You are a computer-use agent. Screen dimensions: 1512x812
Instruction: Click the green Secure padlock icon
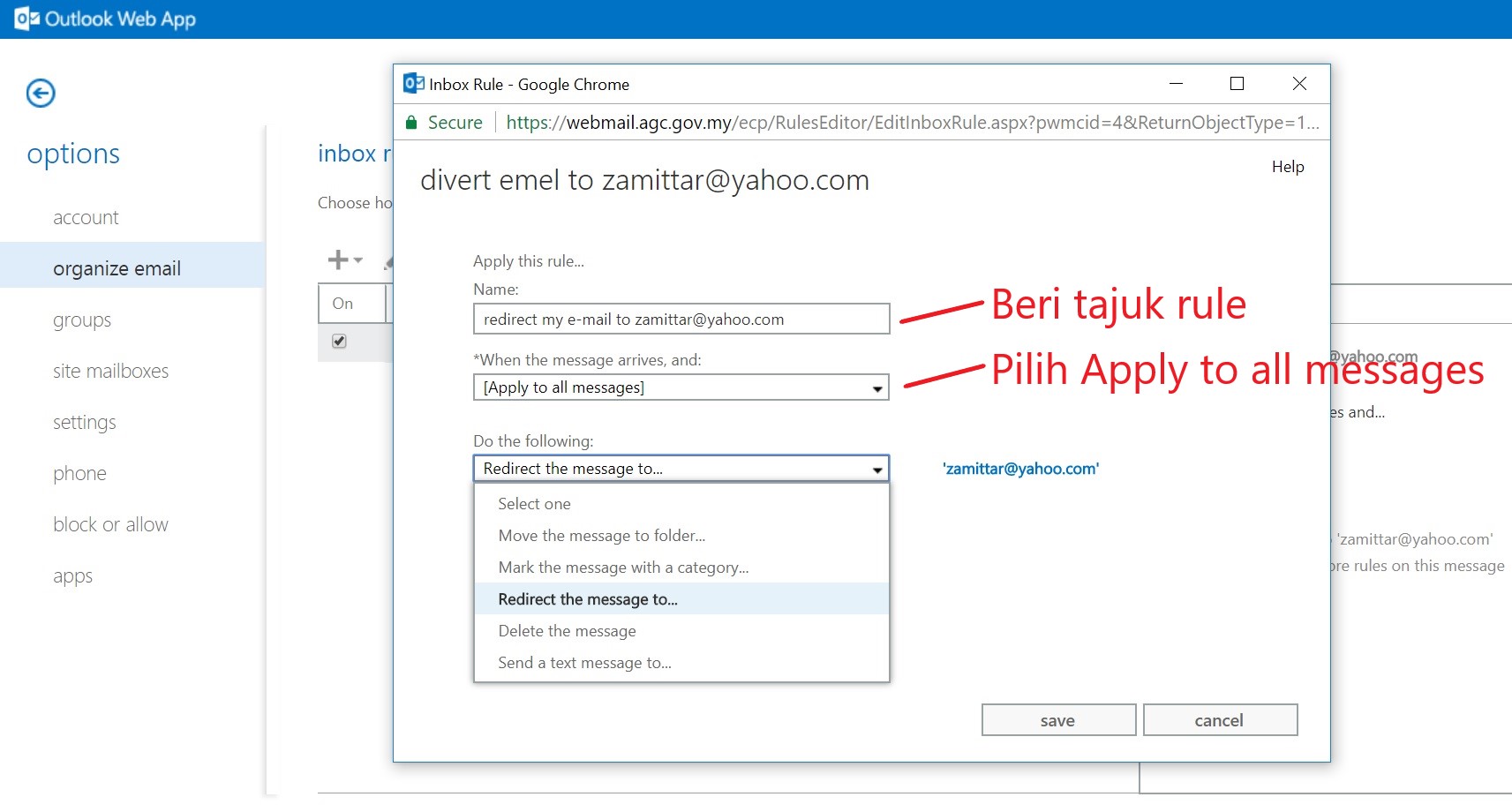coord(411,123)
